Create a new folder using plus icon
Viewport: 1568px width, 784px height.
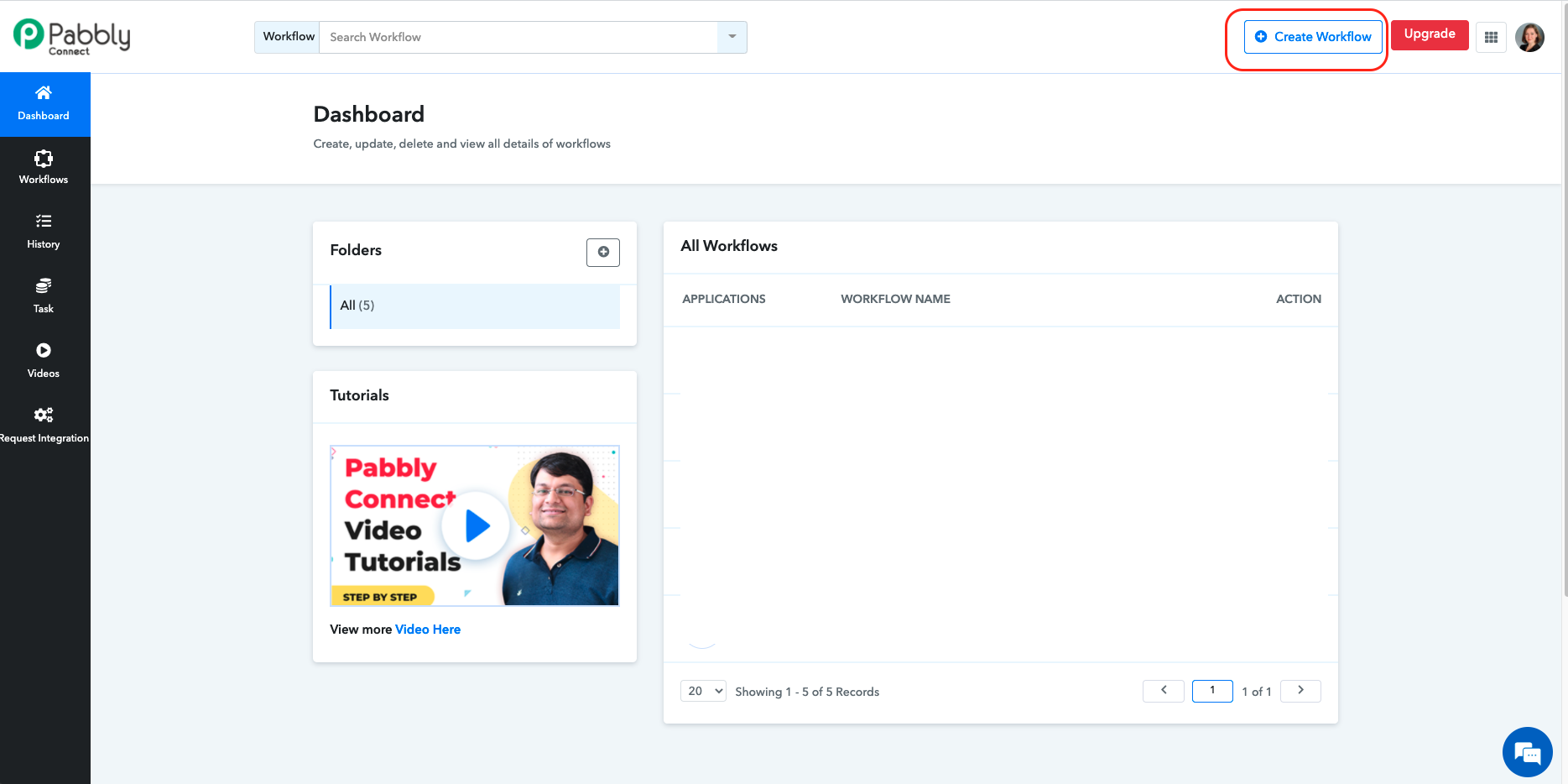click(602, 252)
